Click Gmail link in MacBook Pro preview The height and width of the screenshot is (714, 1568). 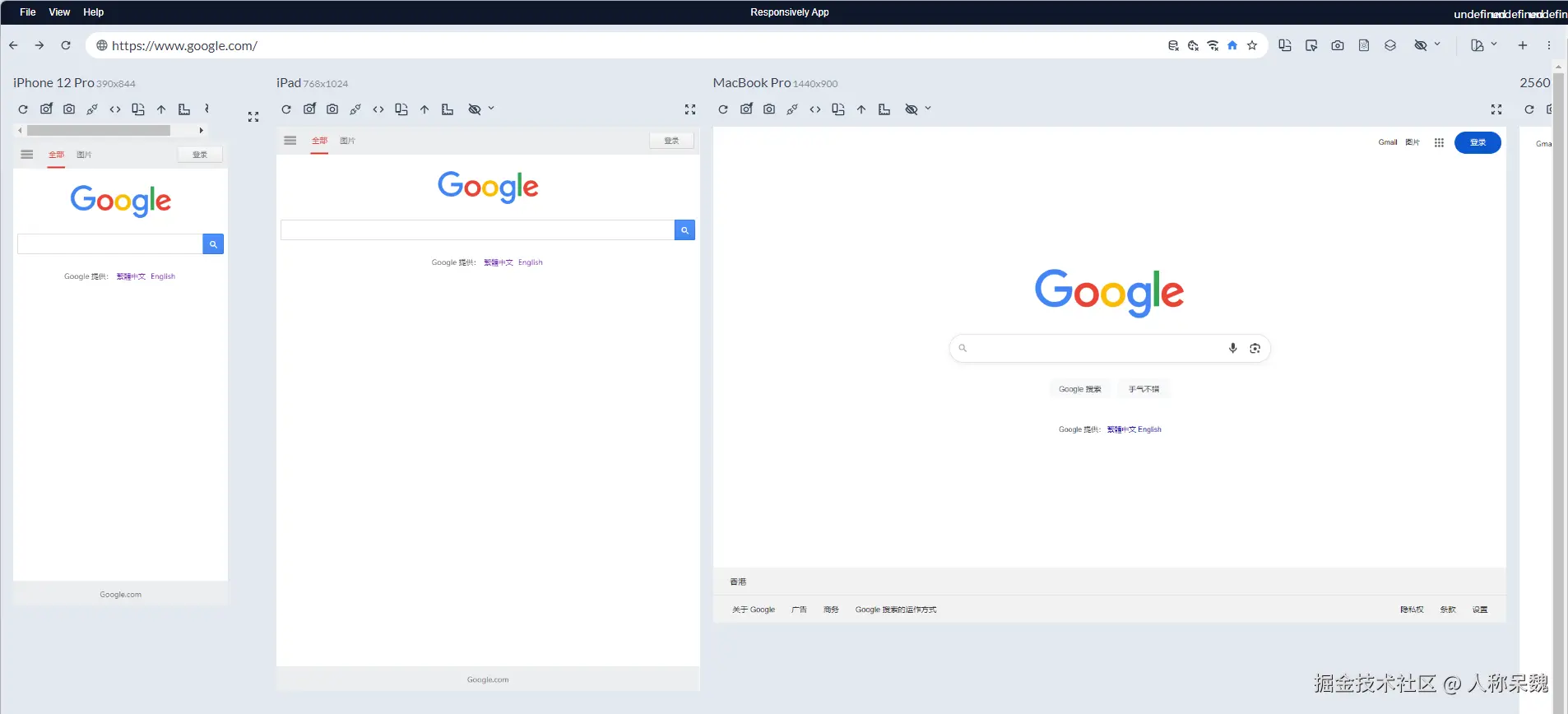1388,142
